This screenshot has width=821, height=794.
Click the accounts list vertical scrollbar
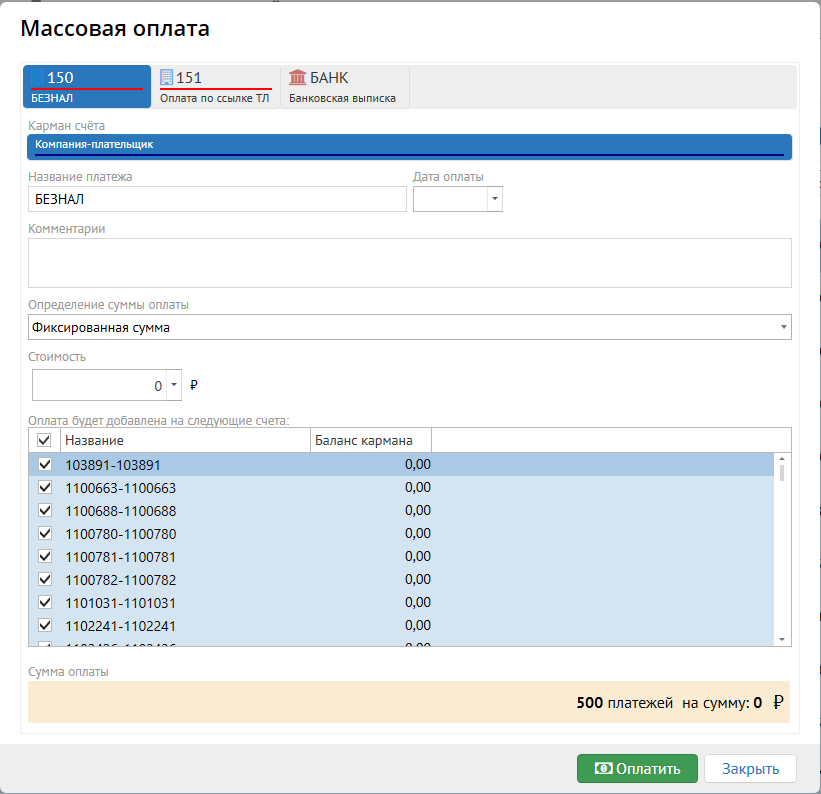click(782, 550)
